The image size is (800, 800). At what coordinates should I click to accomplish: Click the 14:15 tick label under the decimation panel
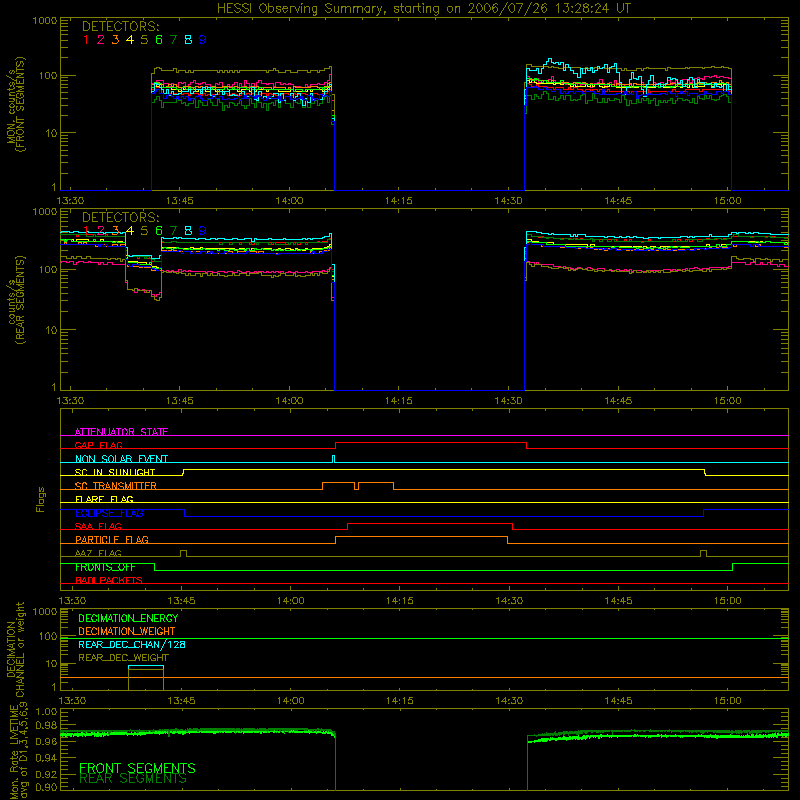click(x=399, y=701)
